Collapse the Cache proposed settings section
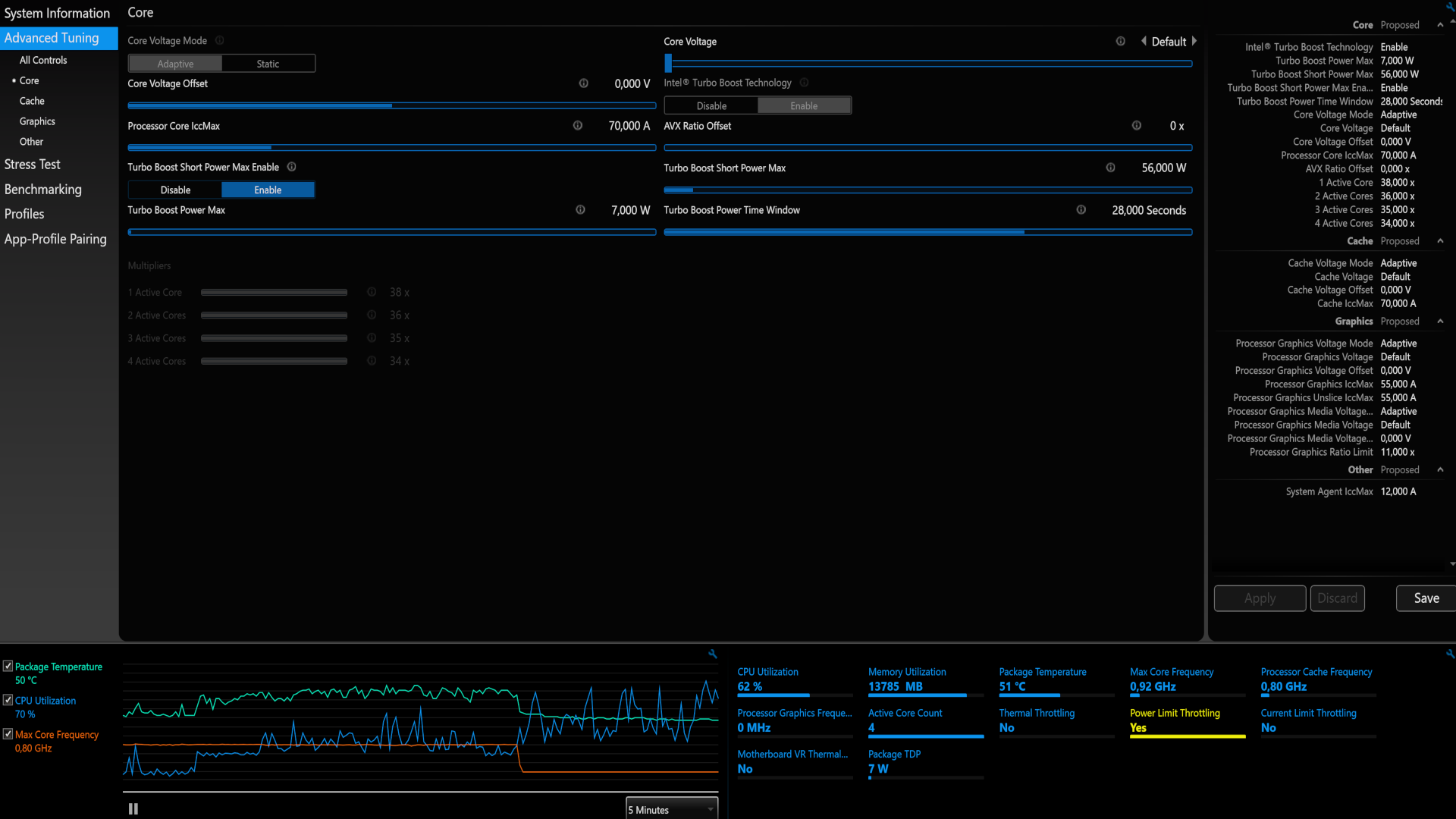The image size is (1456, 819). (x=1440, y=241)
